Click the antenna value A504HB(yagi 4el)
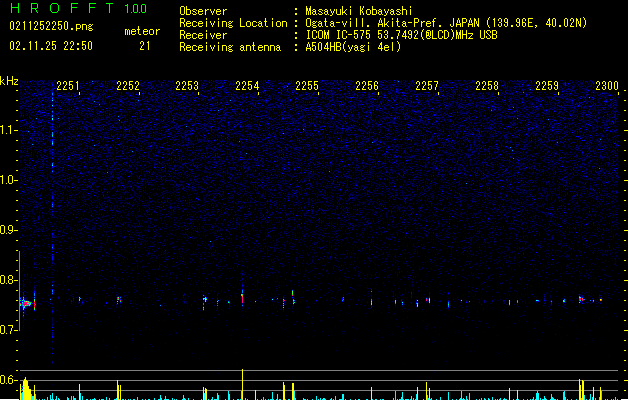 (353, 47)
